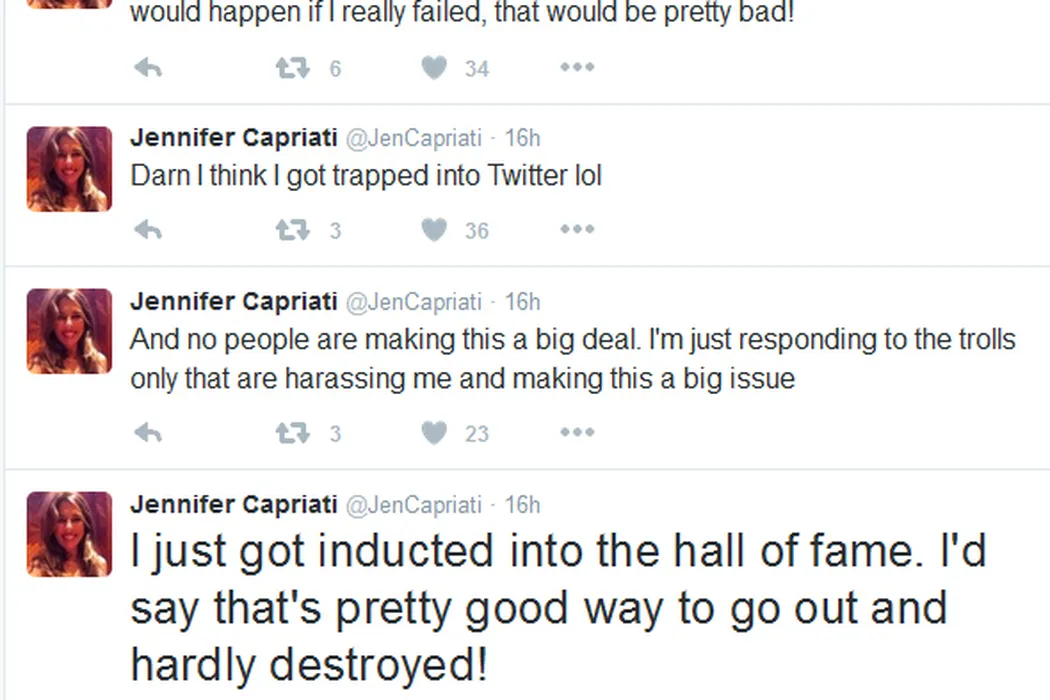This screenshot has width=1050, height=700.
Task: Reply to the 'trapped into Twitter' tweet
Action: coord(148,230)
